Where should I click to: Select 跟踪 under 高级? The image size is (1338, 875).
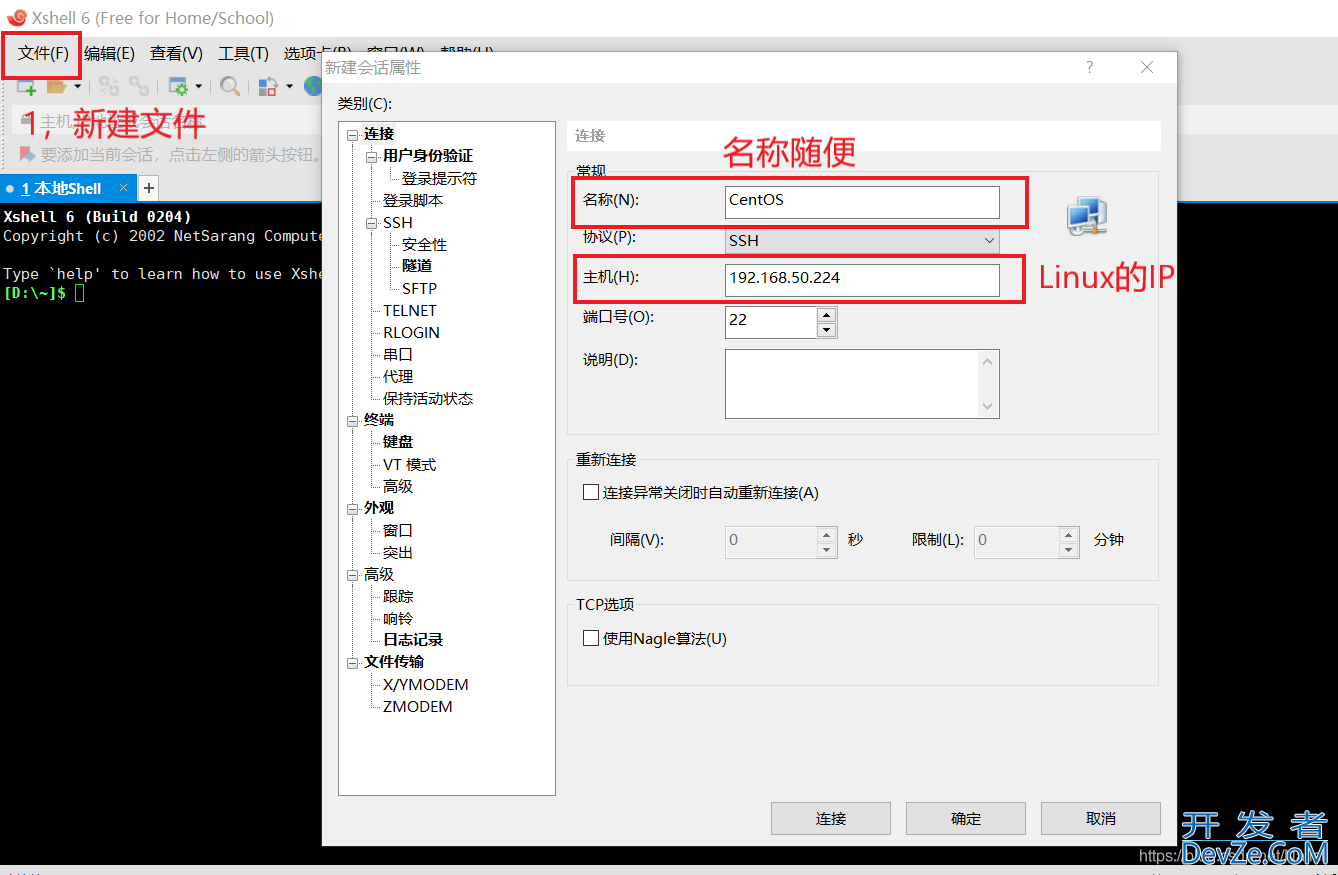(x=398, y=596)
